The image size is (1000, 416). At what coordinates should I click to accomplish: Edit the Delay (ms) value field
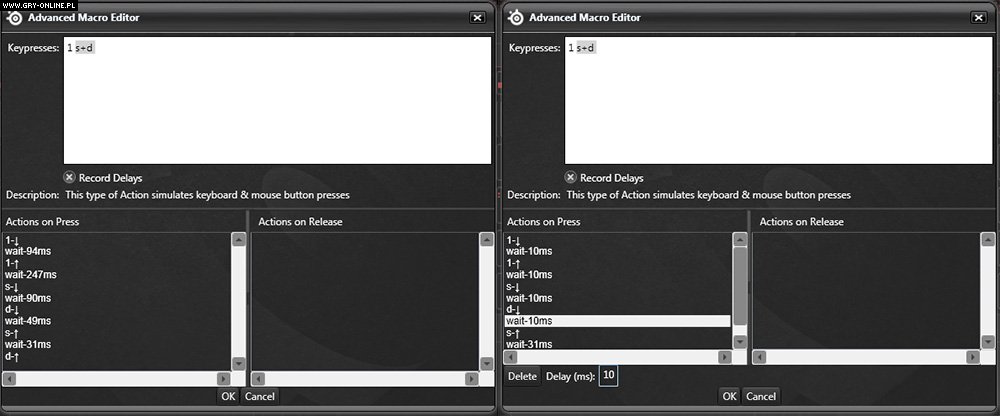point(608,376)
